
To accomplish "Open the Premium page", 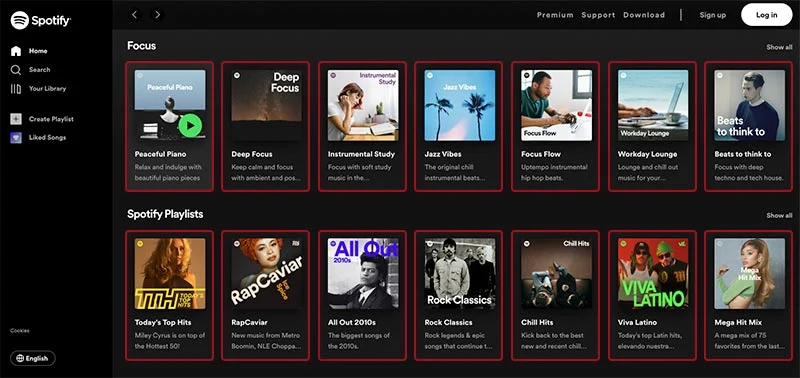I will (555, 15).
